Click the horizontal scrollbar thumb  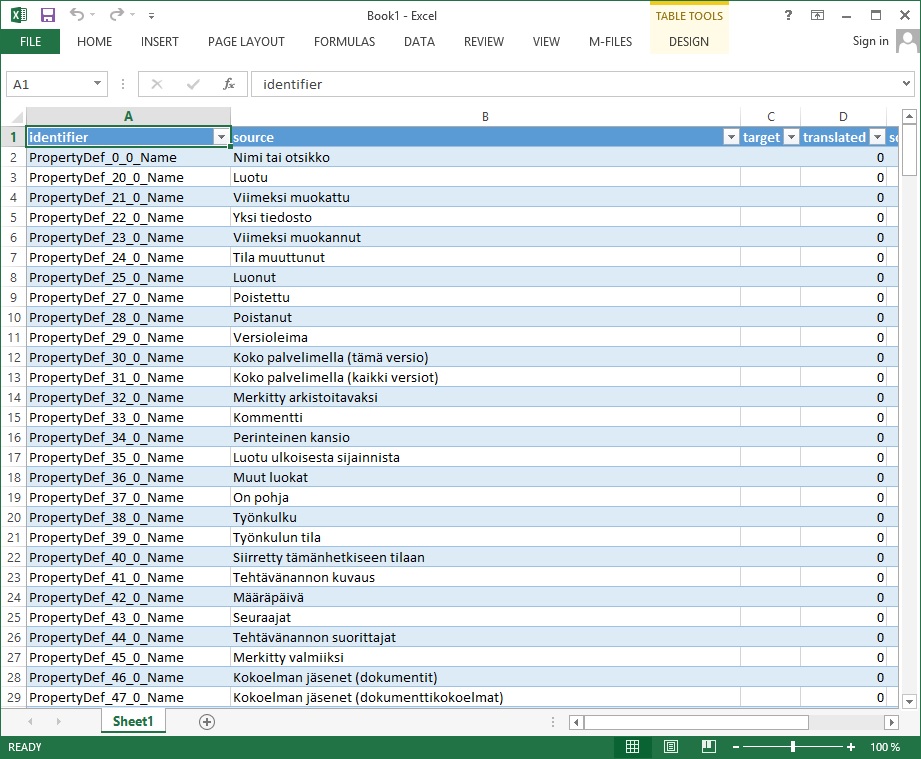point(696,722)
